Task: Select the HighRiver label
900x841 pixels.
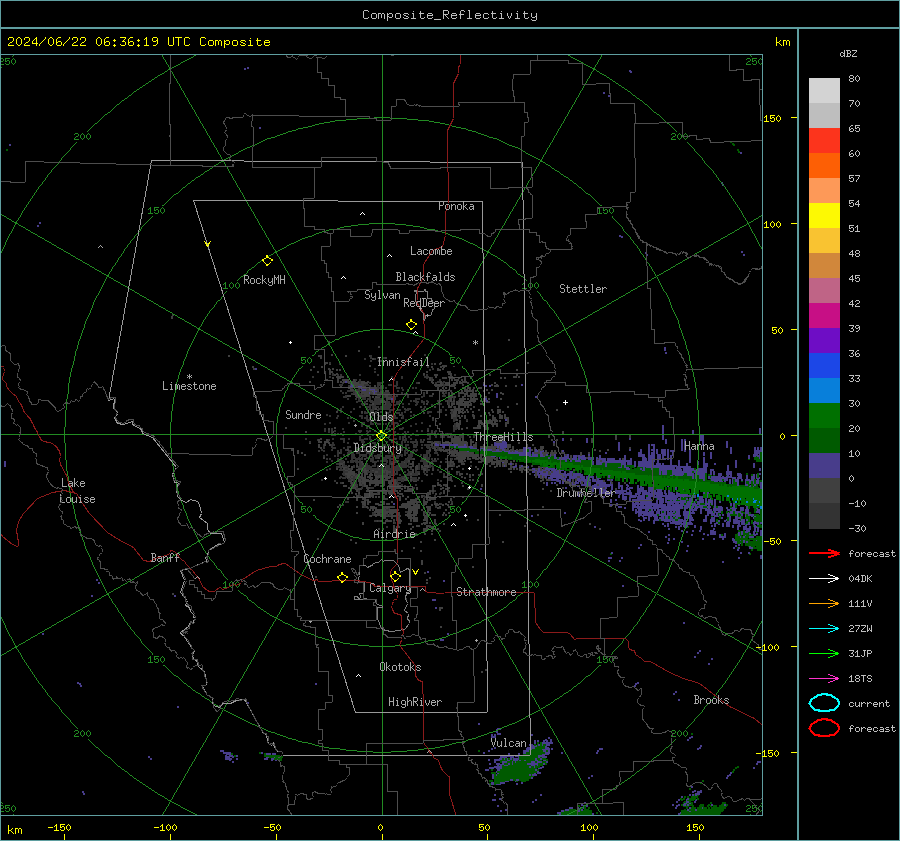Action: pos(415,702)
